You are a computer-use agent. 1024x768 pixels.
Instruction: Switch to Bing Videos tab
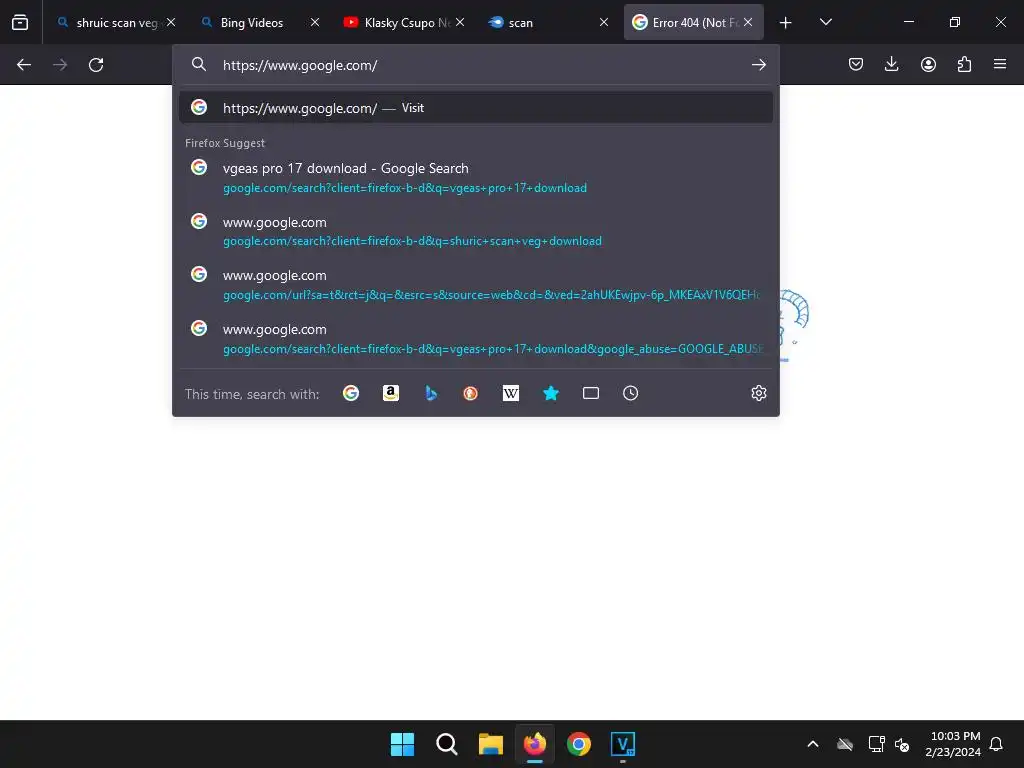251,23
